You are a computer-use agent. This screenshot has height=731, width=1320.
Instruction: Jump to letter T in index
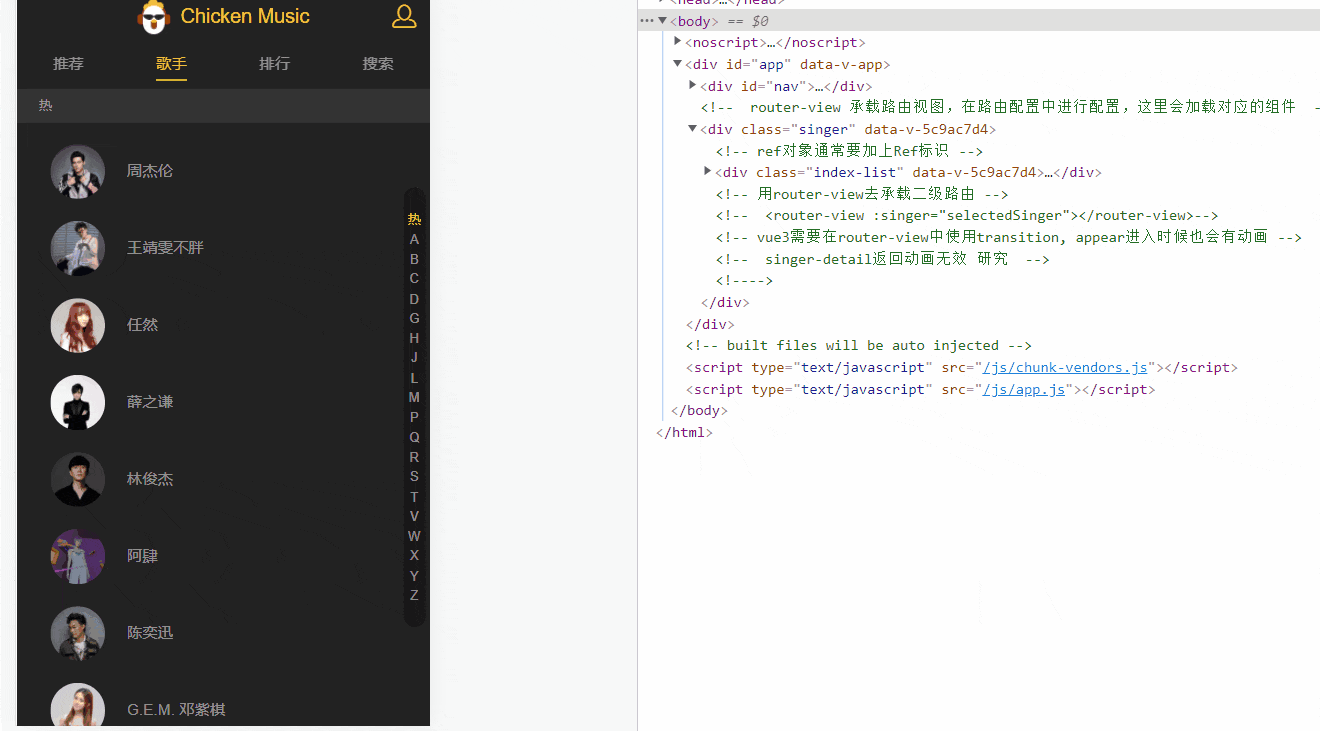414,496
